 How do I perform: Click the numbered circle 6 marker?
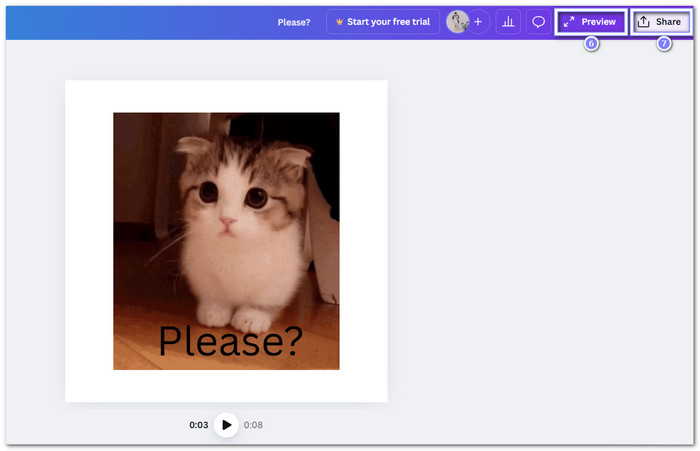tap(591, 45)
